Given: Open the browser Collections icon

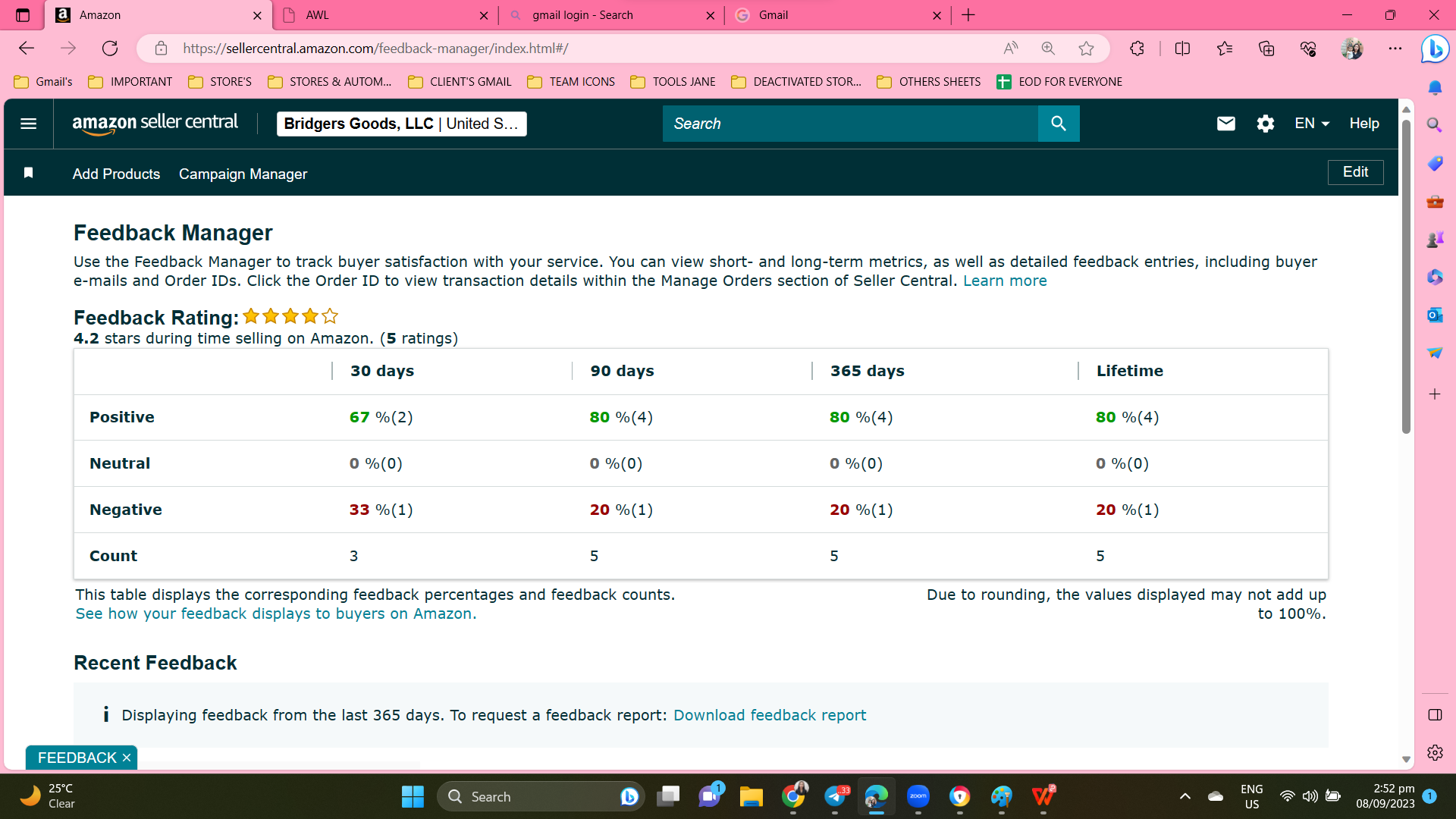Looking at the screenshot, I should click(x=1266, y=49).
